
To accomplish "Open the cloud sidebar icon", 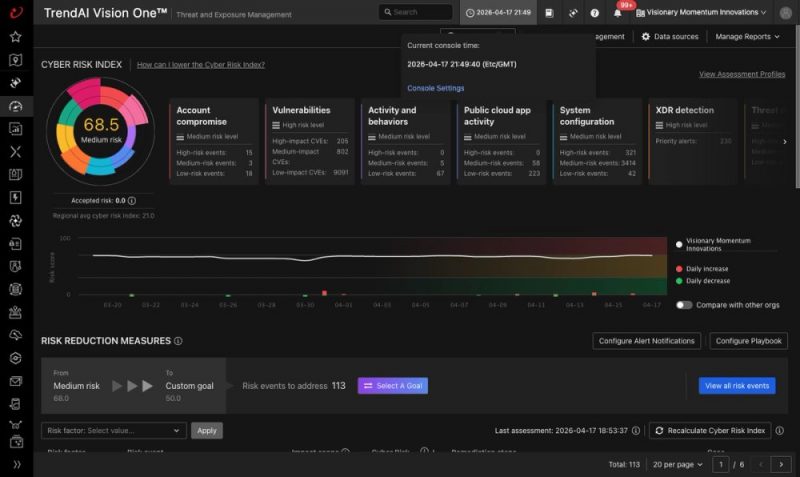I will point(16,335).
